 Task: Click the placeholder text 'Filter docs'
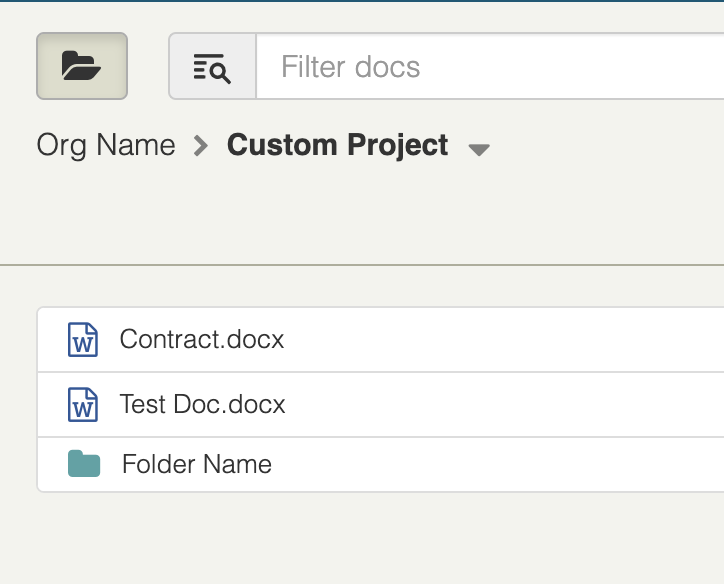[350, 67]
